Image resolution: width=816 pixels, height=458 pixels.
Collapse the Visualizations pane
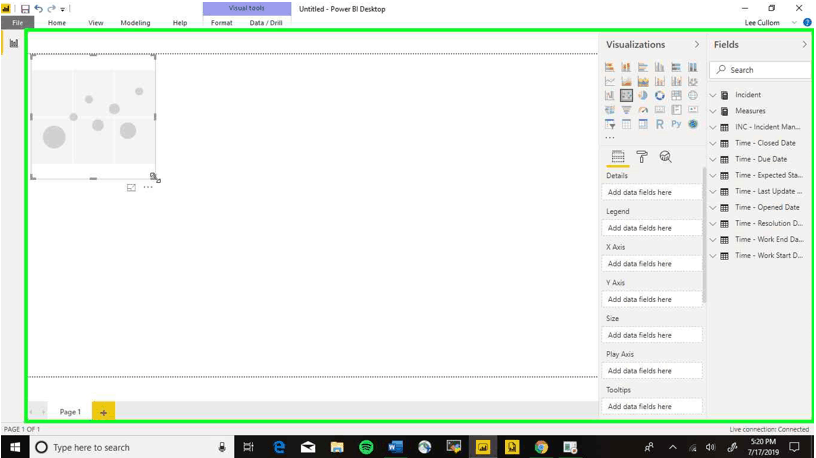(x=697, y=45)
